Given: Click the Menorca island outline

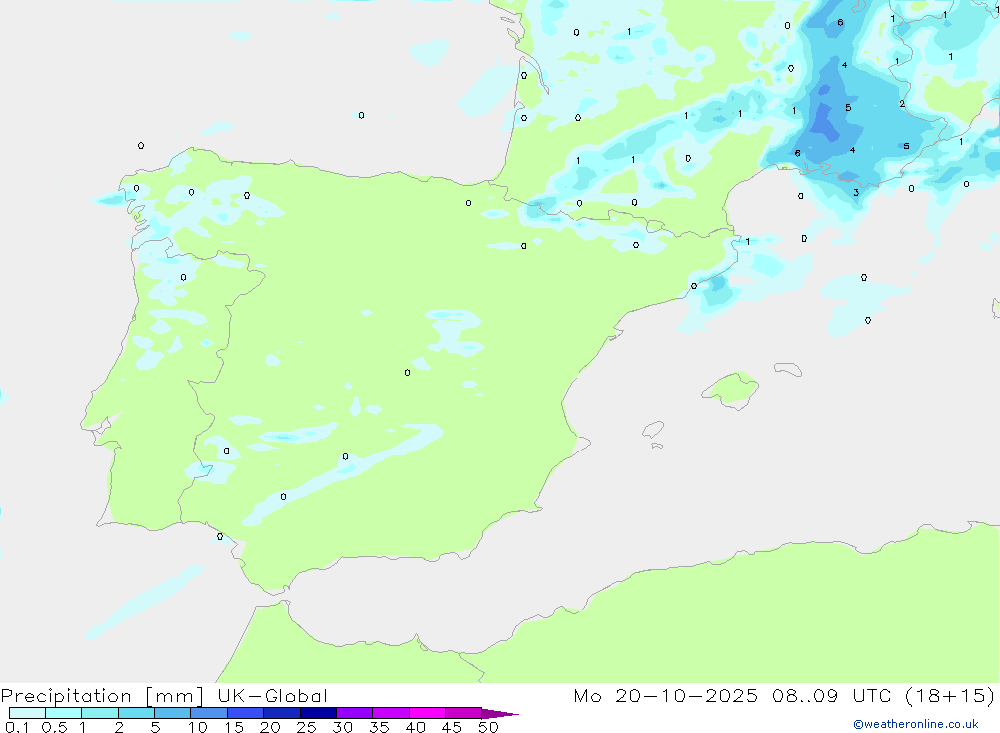Looking at the screenshot, I should [788, 369].
